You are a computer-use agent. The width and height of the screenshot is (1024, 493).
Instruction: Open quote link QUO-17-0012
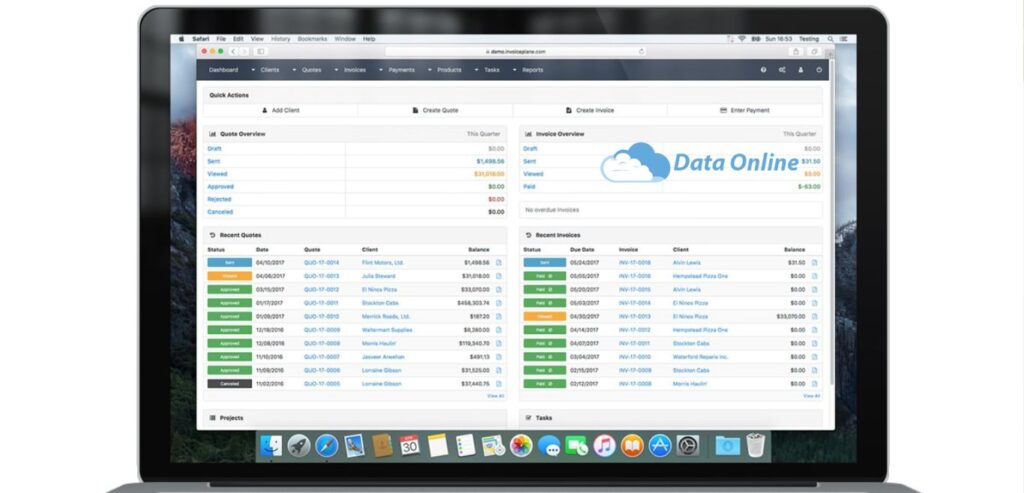pos(321,289)
